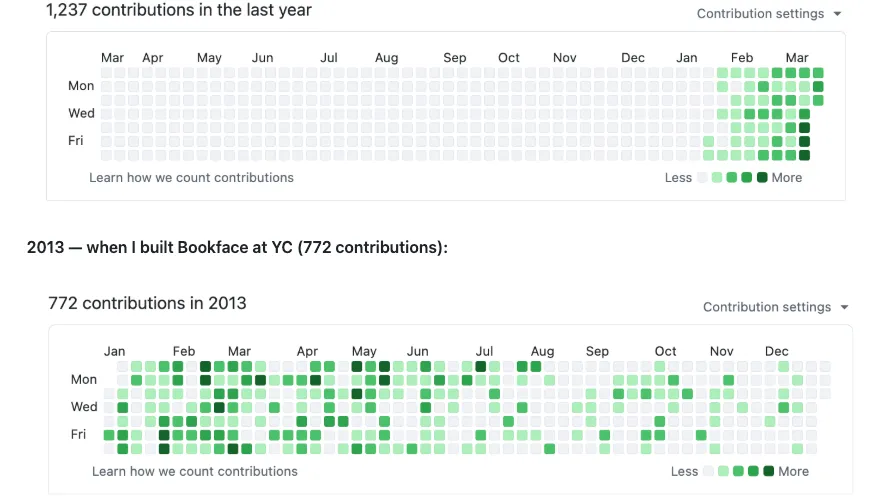Click the 'Mon' row label in 2013 graph
The width and height of the screenshot is (885, 498).
tap(84, 380)
